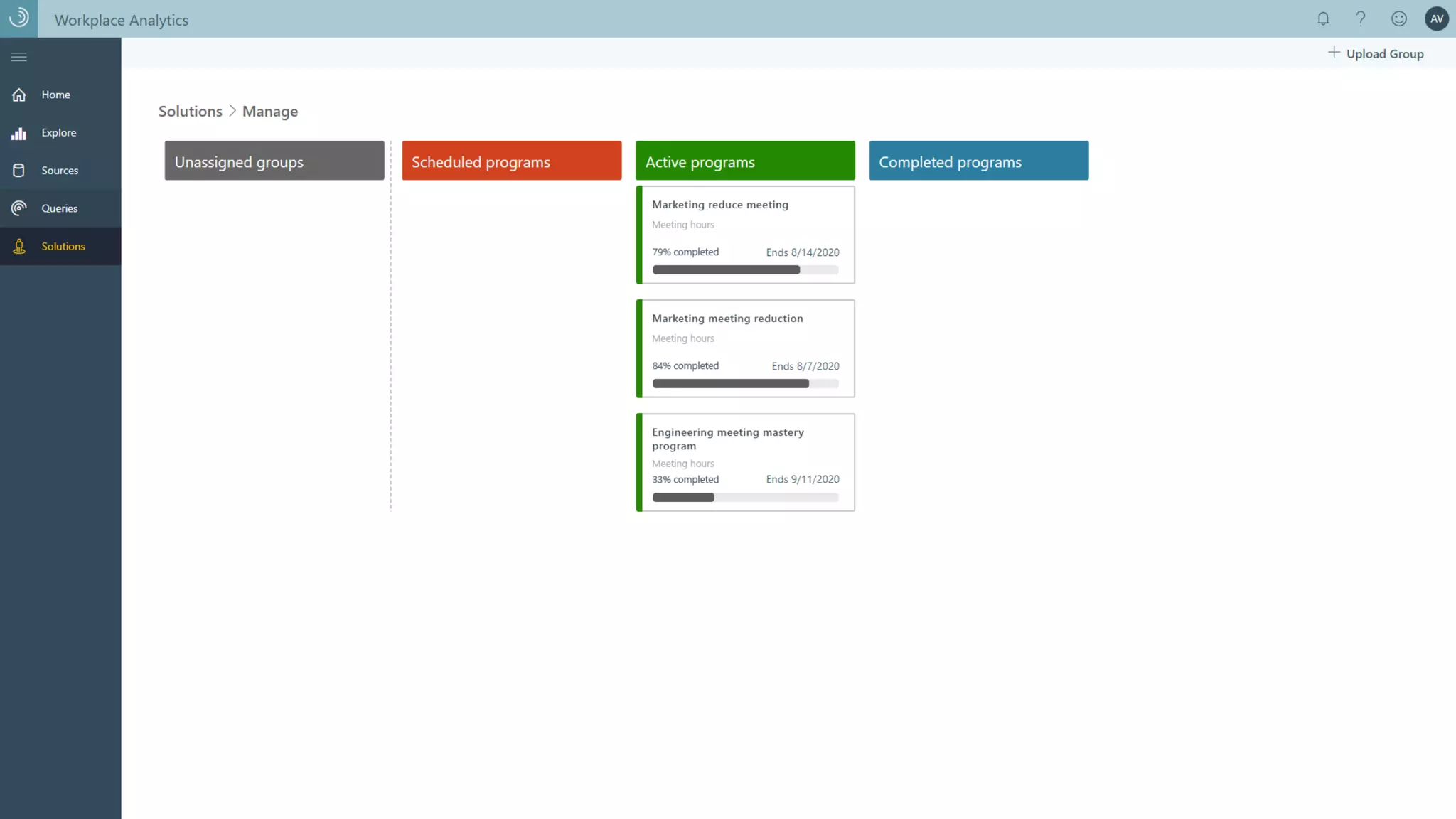This screenshot has width=1456, height=819.
Task: Open the AV user account menu
Action: [1436, 19]
